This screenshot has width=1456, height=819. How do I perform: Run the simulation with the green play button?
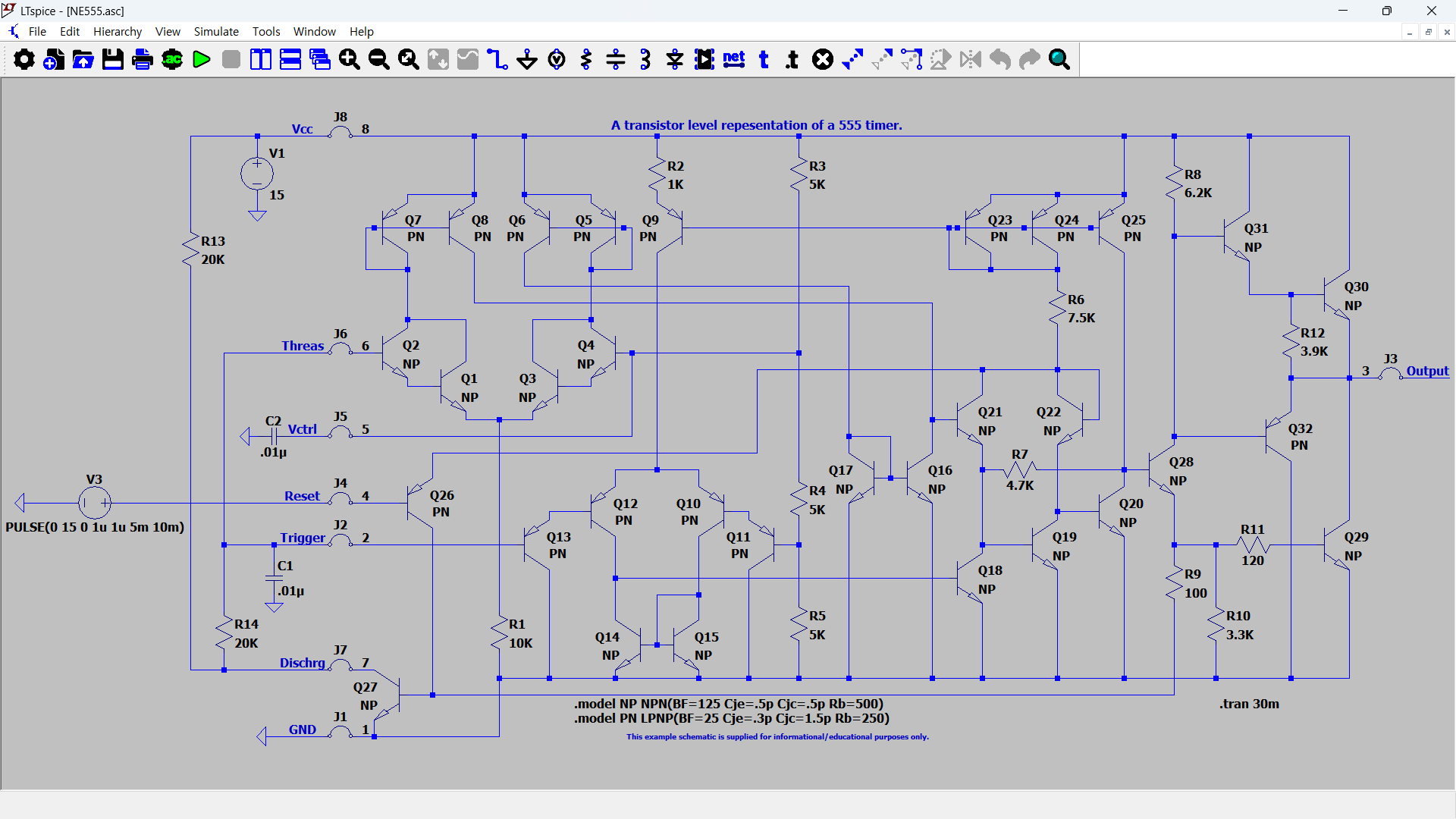pyautogui.click(x=202, y=59)
